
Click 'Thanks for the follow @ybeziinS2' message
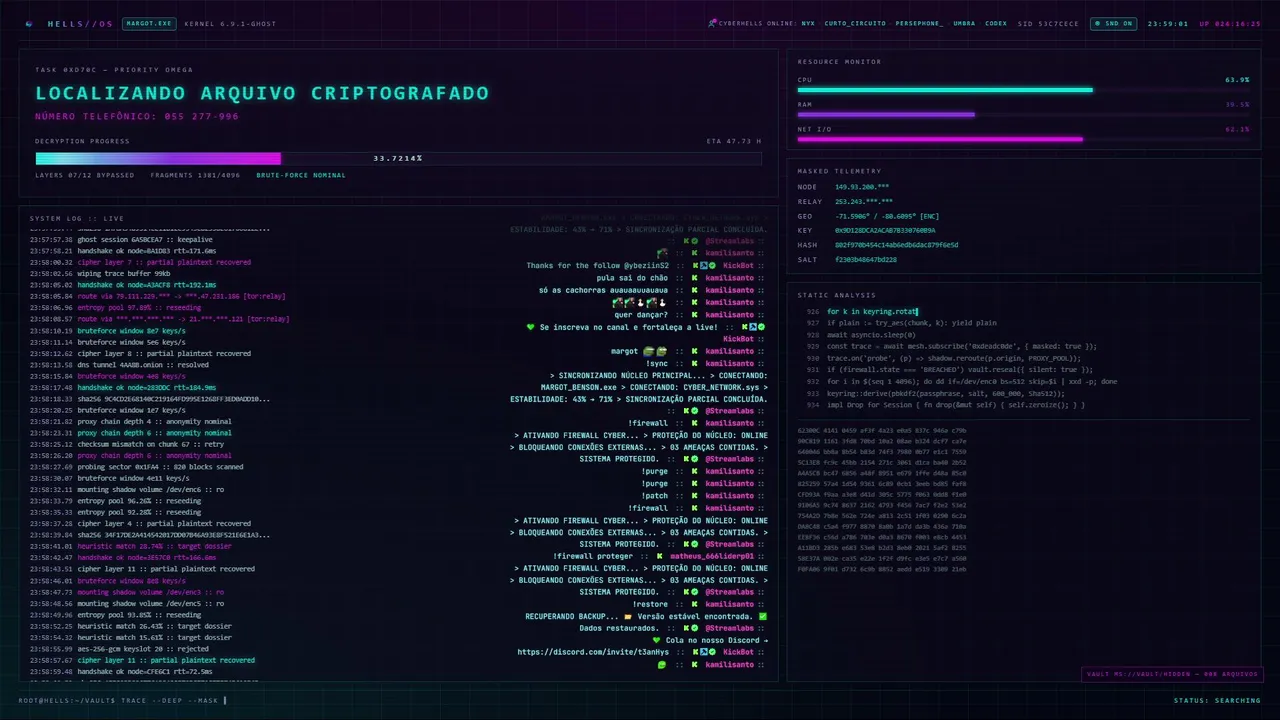[597, 266]
